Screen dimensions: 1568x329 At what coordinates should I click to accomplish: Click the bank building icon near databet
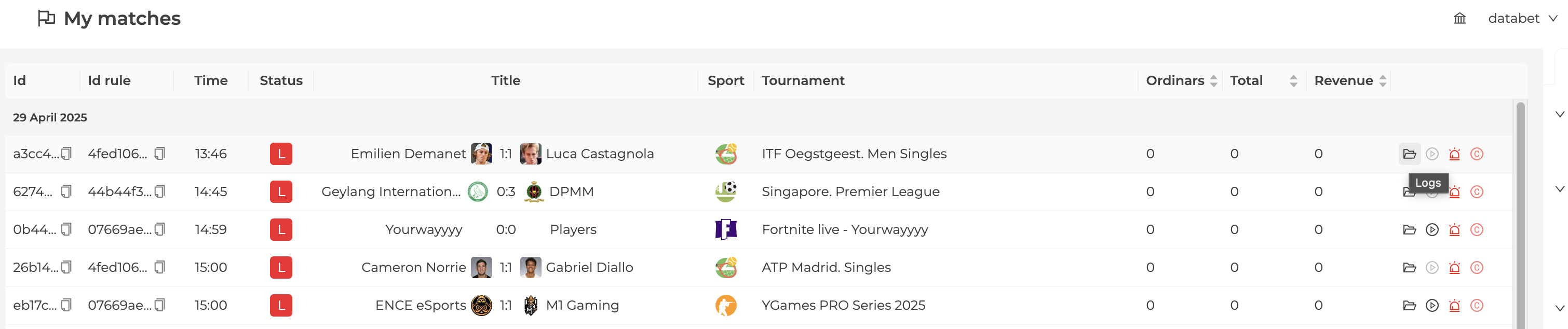tap(1459, 18)
